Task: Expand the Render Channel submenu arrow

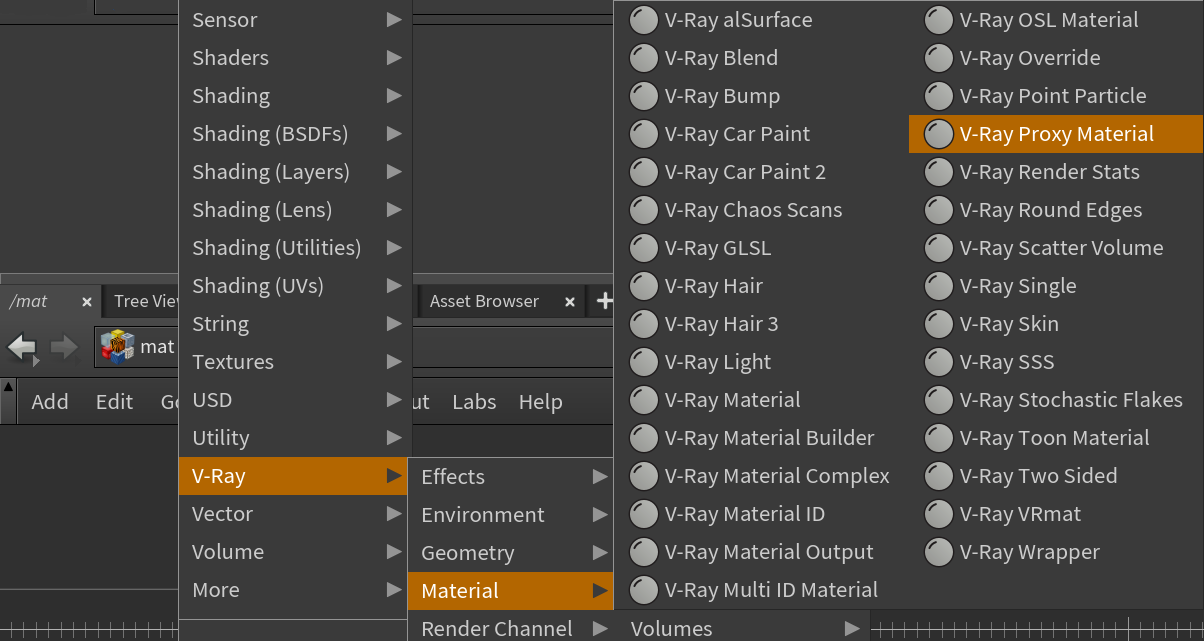Action: (600, 629)
